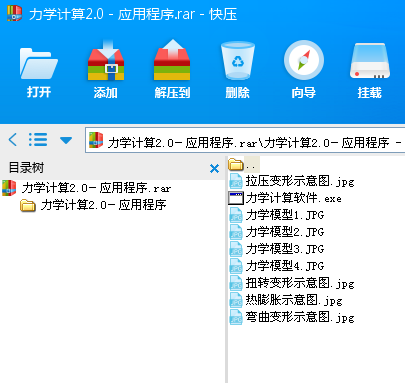
Task: Click the archive path address bar
Action: (x=245, y=140)
